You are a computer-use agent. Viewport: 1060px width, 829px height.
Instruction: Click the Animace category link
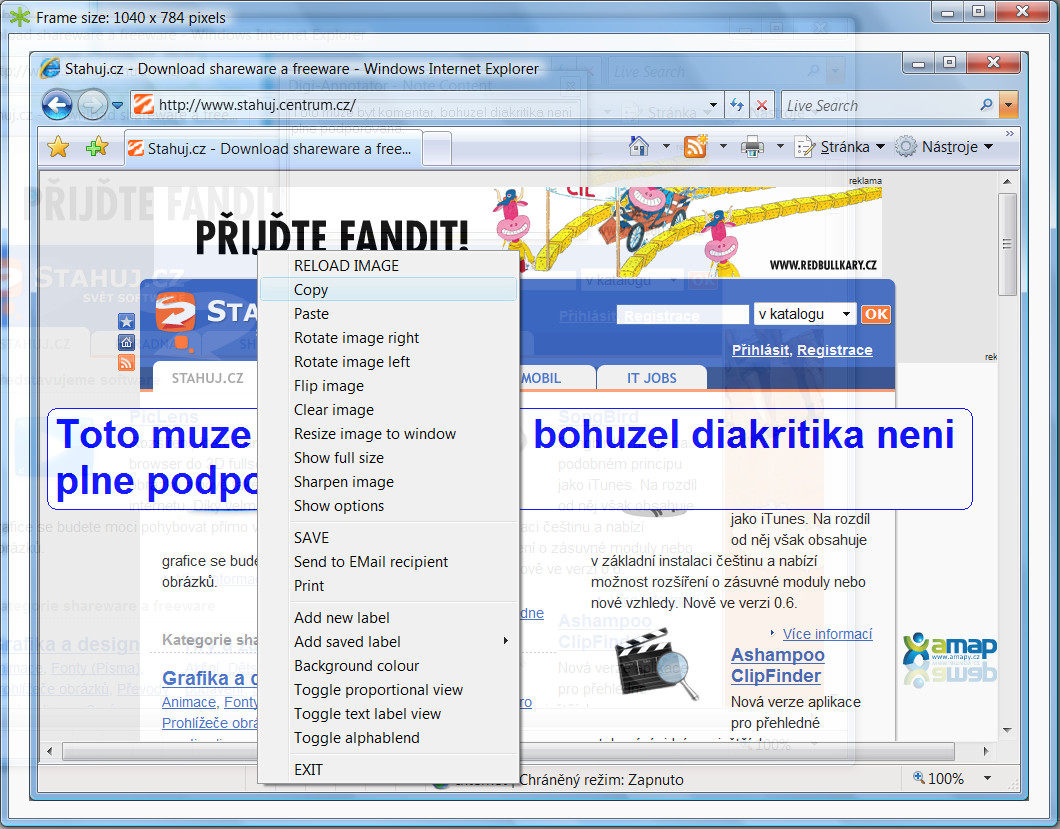(x=189, y=702)
